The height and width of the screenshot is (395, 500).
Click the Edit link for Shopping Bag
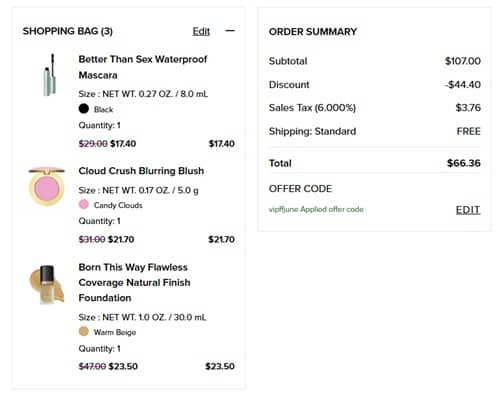201,31
